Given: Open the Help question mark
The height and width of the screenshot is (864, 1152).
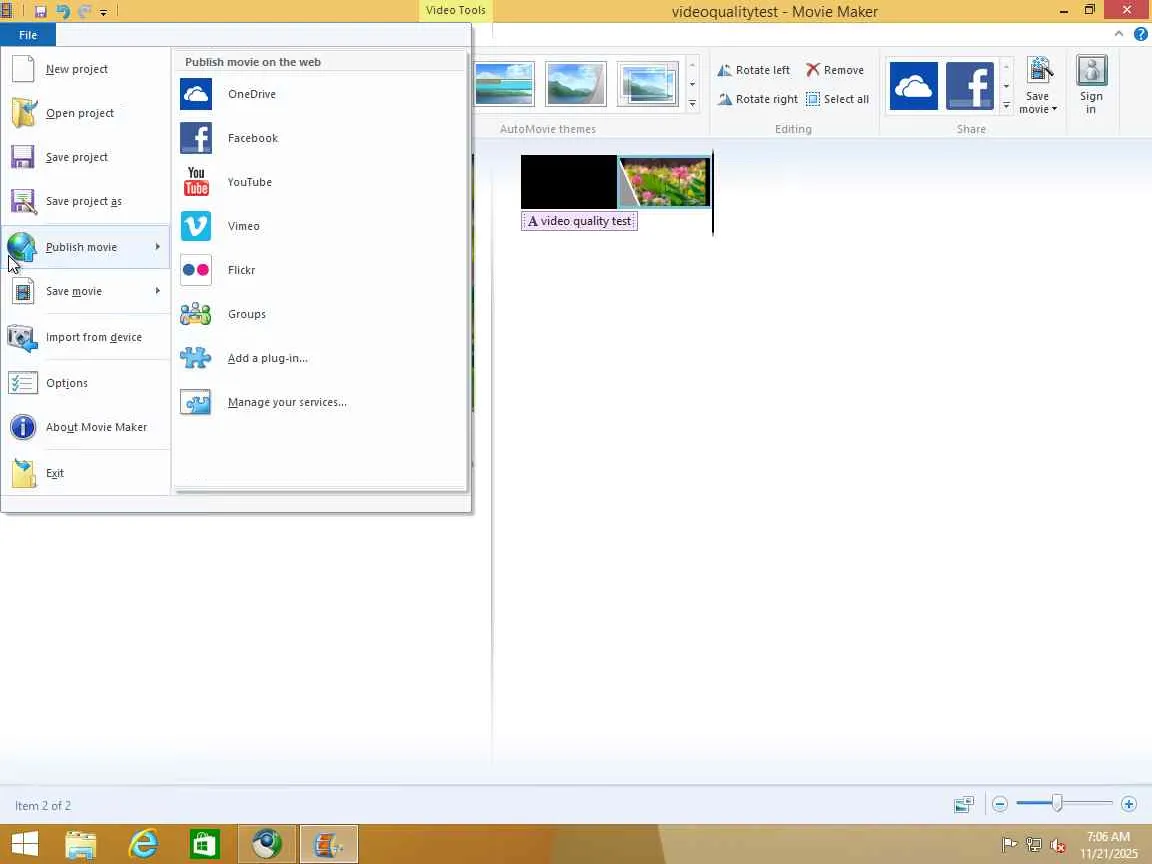Looking at the screenshot, I should click(x=1141, y=34).
